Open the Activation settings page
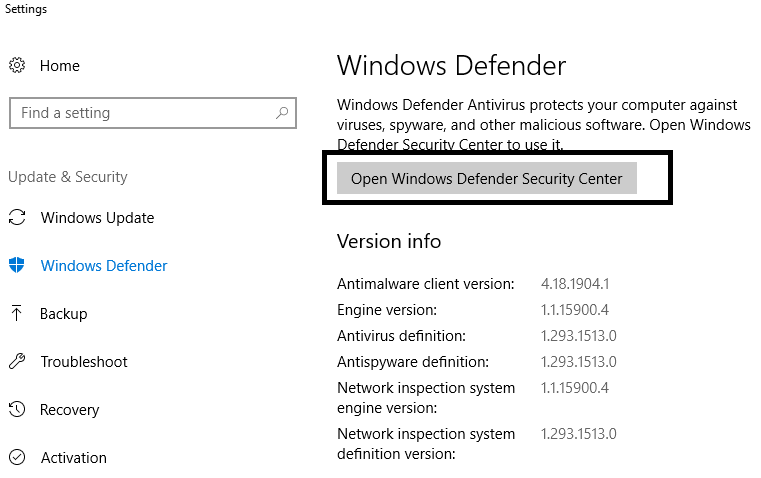Screen dimensions: 761x478 (x=74, y=458)
